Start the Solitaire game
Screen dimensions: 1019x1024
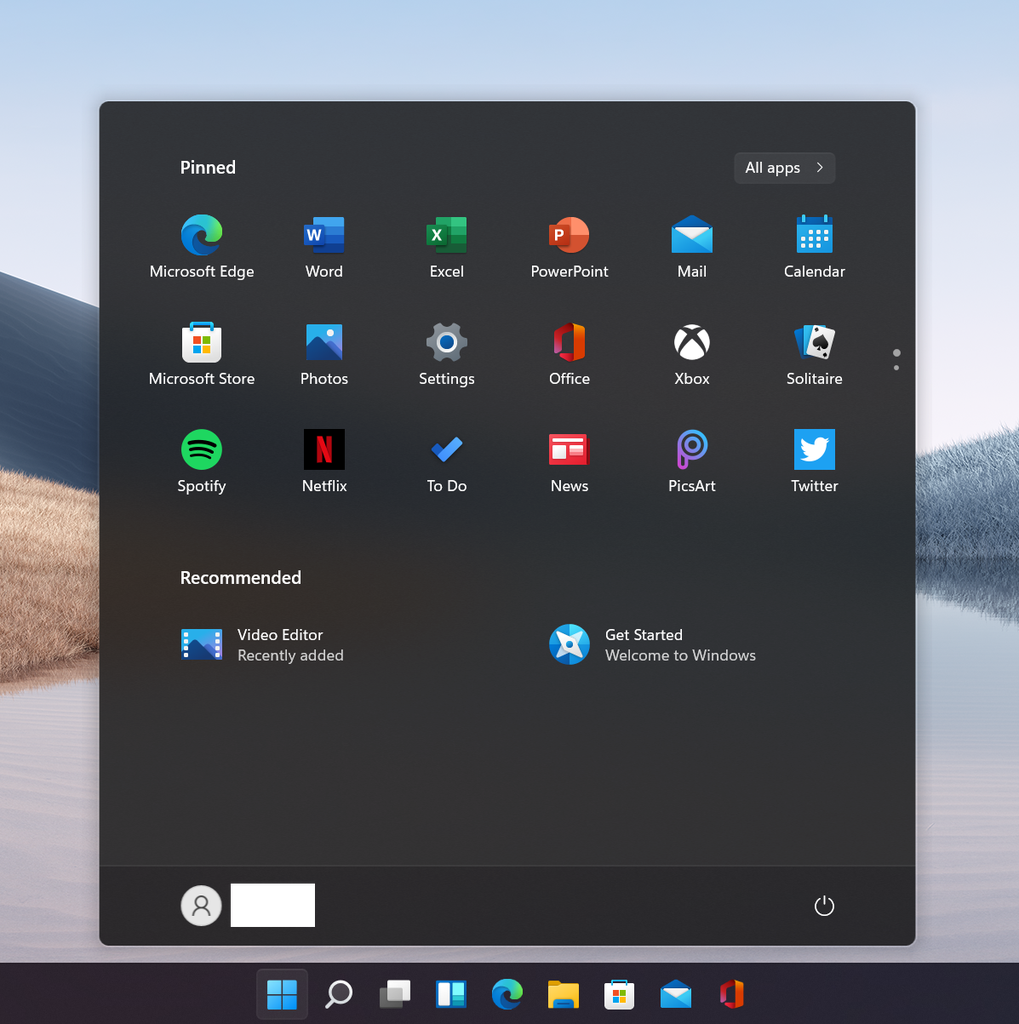[x=815, y=353]
